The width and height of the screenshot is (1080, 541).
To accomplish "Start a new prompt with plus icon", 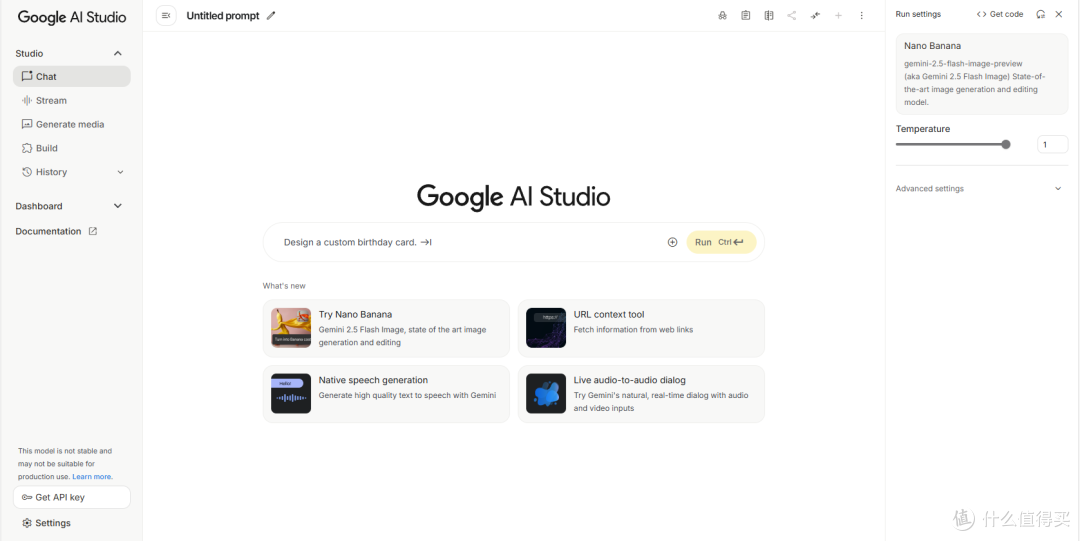I will tap(838, 15).
